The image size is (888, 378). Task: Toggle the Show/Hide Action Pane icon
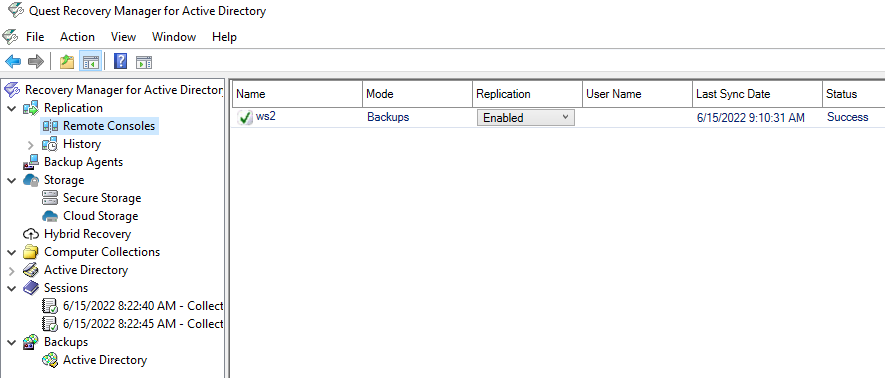144,62
